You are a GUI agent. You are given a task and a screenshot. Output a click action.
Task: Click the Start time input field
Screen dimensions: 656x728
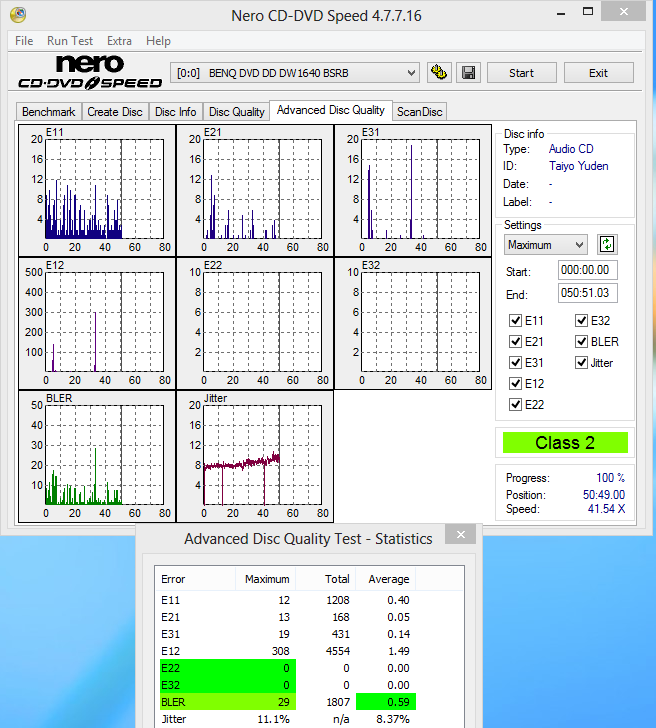pos(587,270)
